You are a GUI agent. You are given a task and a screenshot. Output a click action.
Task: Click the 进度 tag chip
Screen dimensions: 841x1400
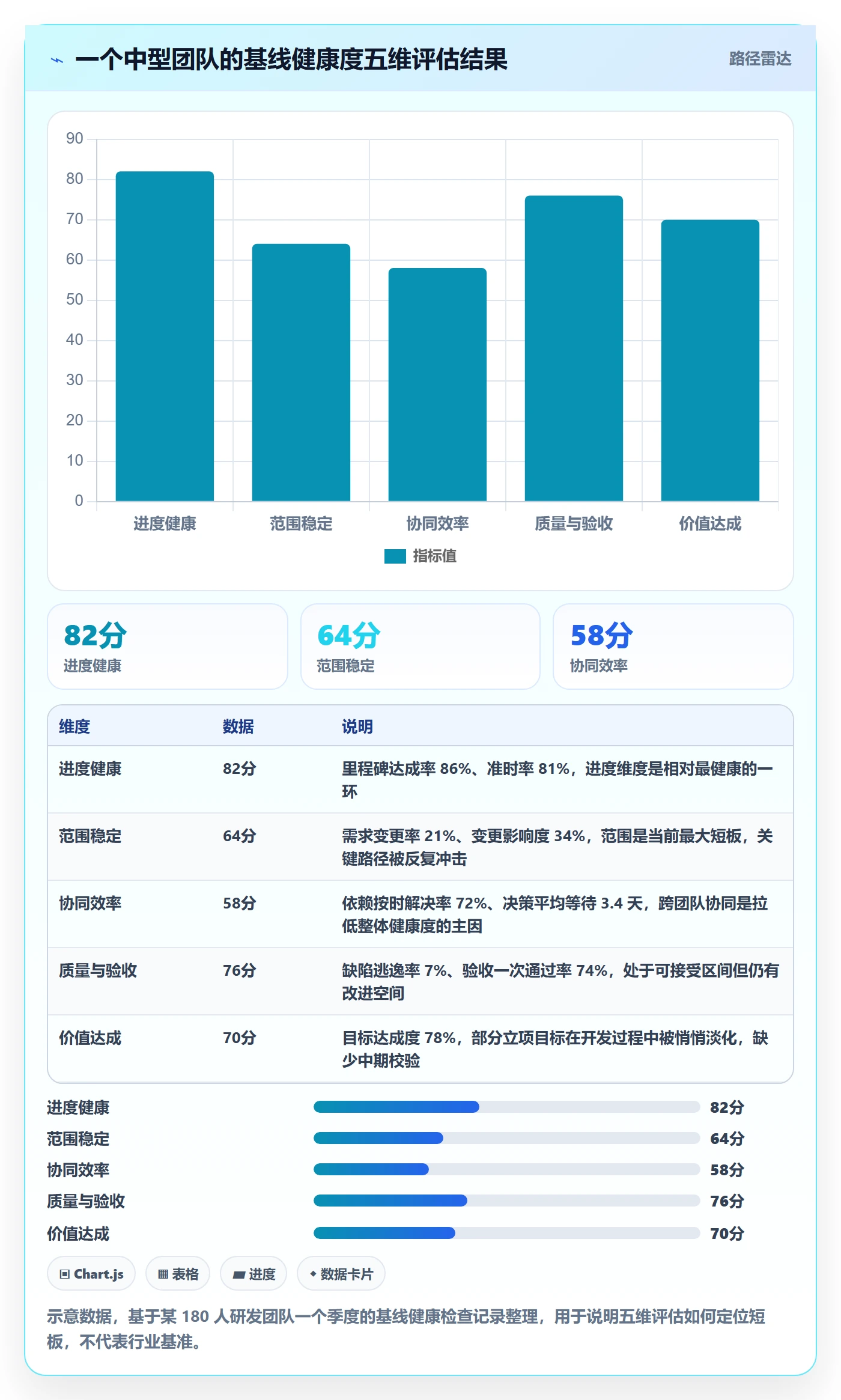click(254, 1273)
